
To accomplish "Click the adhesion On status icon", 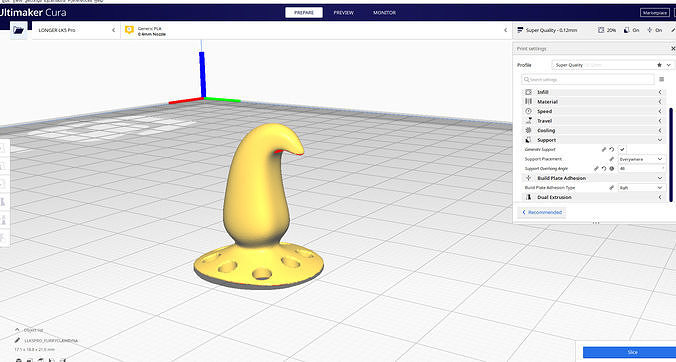I will [x=650, y=30].
